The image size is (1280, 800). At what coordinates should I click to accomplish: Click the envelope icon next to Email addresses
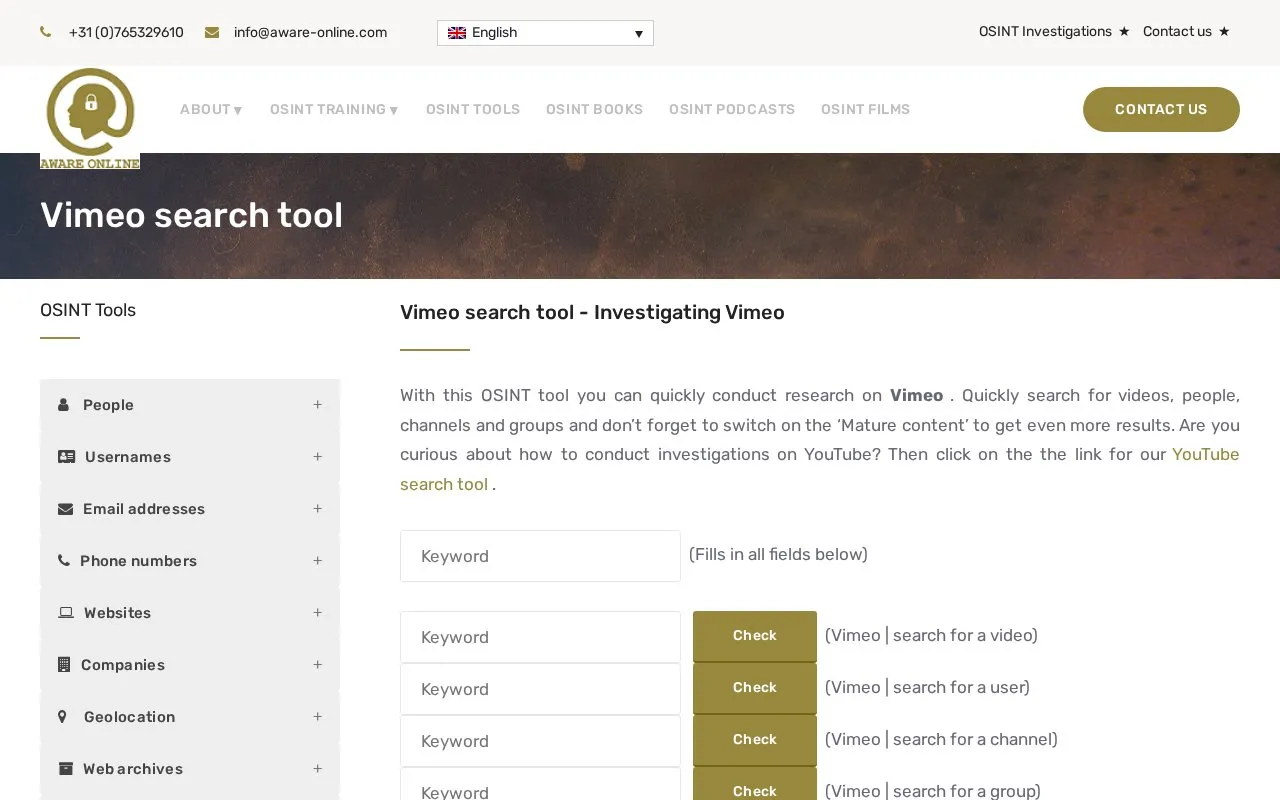(x=66, y=509)
